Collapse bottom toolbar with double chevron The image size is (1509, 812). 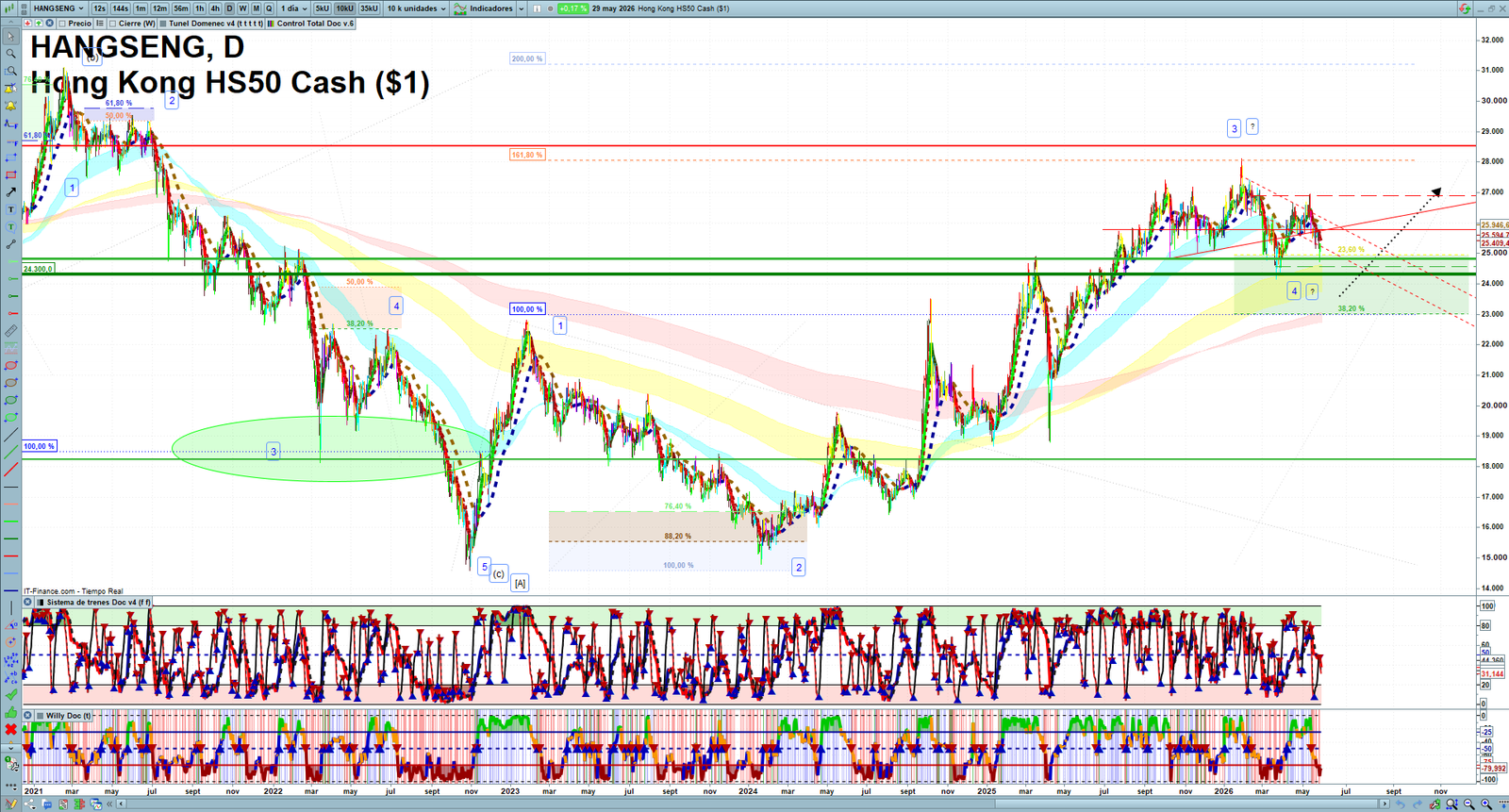click(x=109, y=804)
